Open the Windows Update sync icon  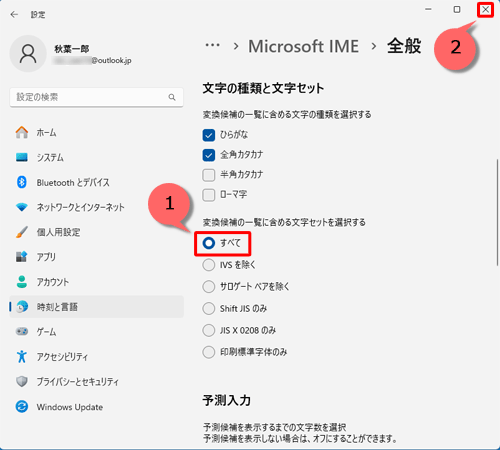click(22, 407)
